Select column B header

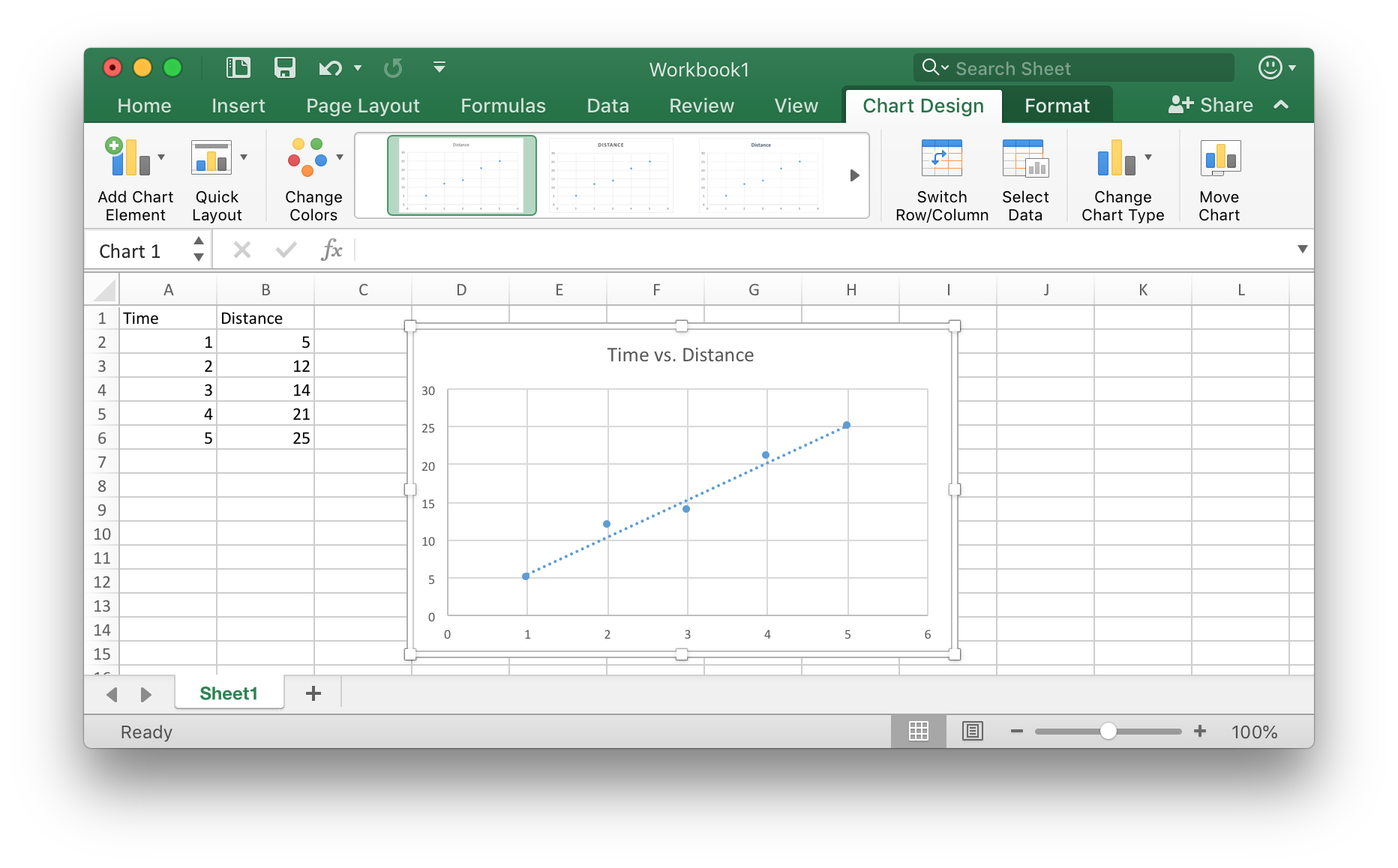pyautogui.click(x=265, y=289)
